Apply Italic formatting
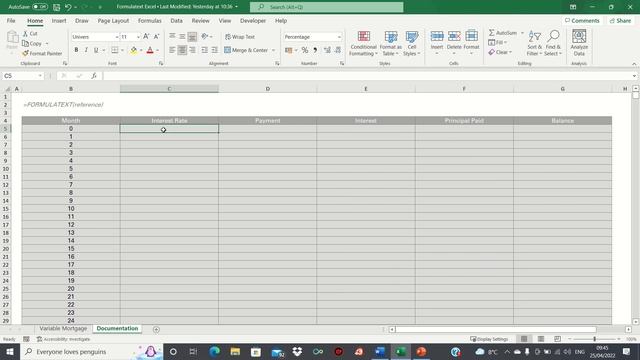 (86, 50)
